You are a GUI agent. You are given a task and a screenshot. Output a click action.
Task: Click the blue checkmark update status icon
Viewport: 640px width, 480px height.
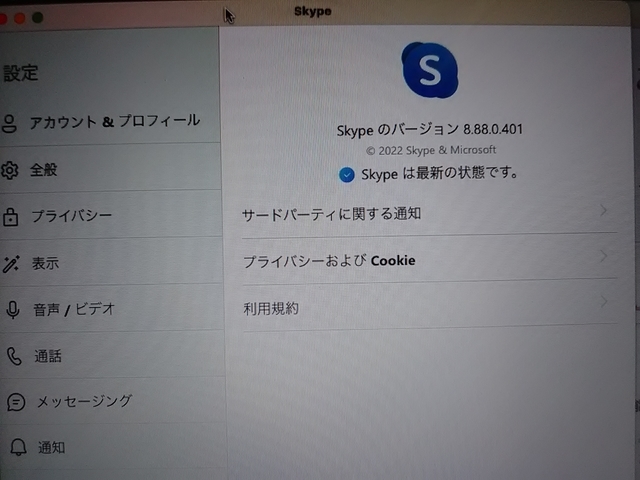coord(347,175)
